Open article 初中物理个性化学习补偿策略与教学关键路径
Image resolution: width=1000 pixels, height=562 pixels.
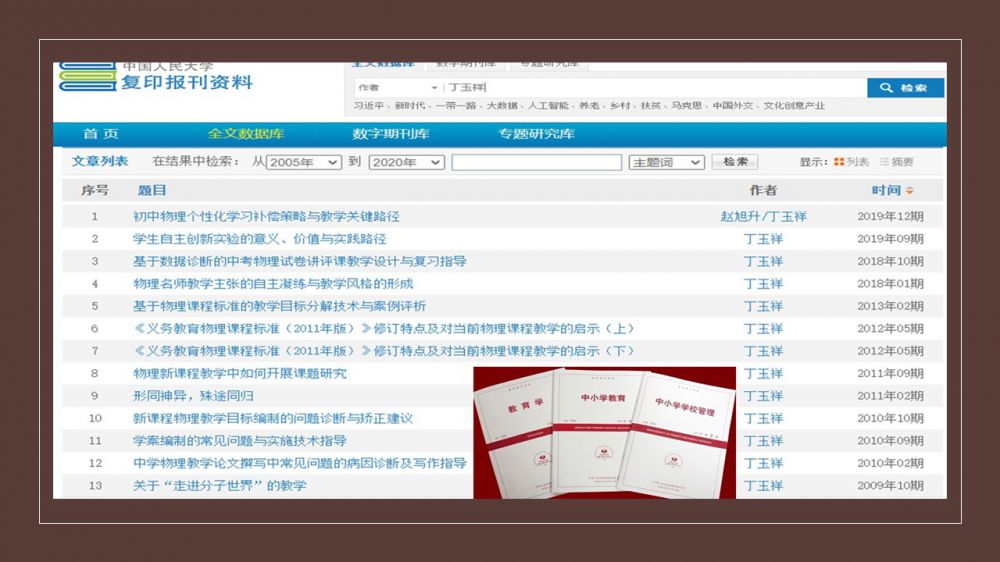click(266, 216)
